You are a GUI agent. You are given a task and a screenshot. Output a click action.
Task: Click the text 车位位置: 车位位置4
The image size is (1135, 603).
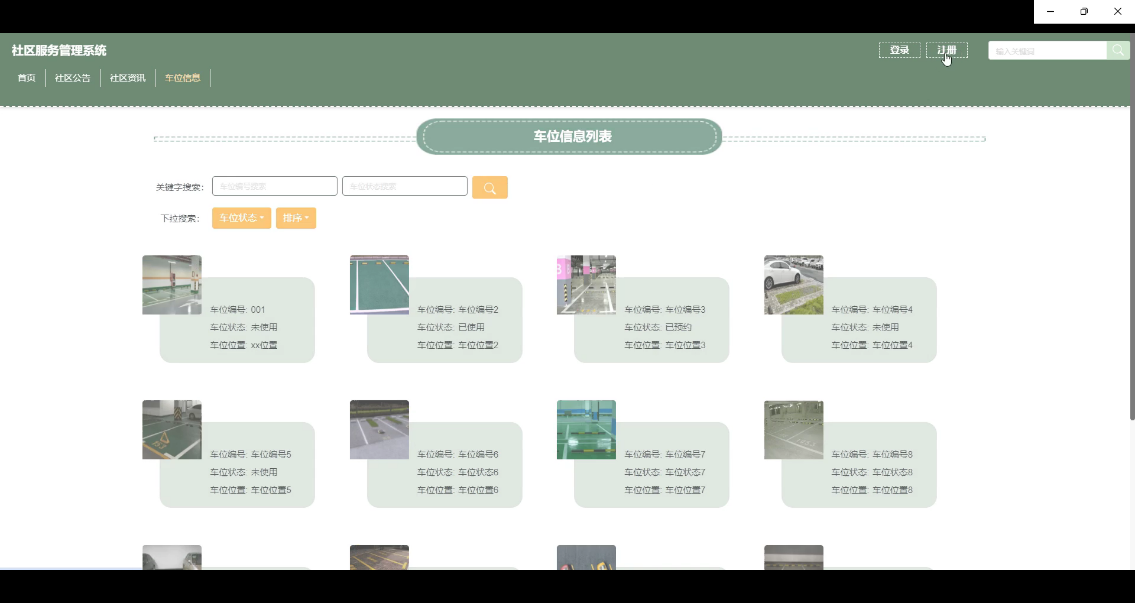pyautogui.click(x=872, y=345)
